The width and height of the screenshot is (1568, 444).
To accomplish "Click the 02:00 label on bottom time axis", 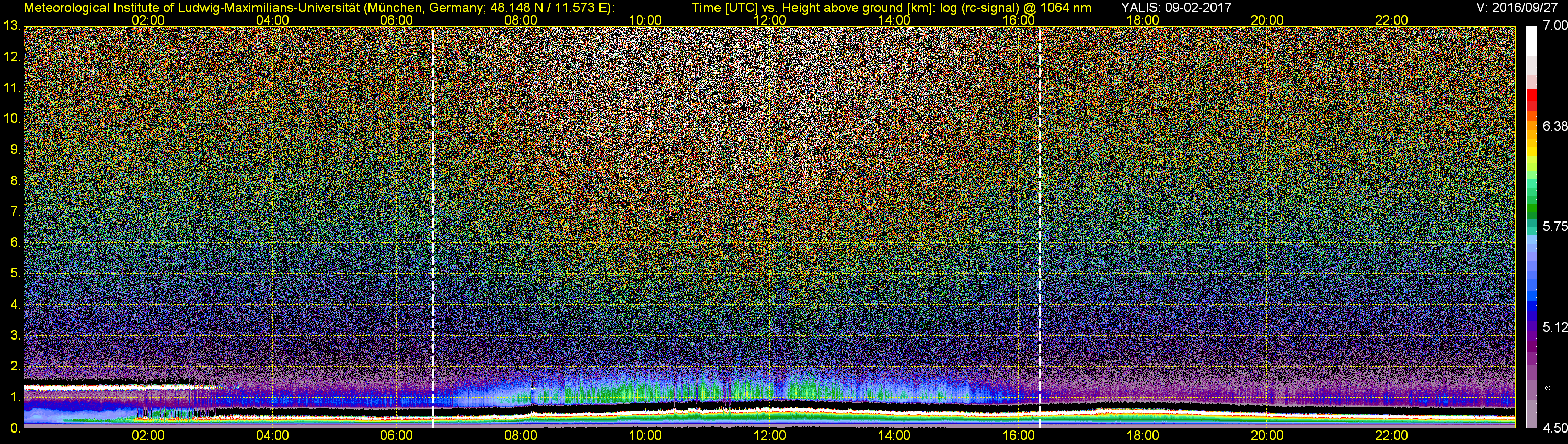I will [148, 436].
